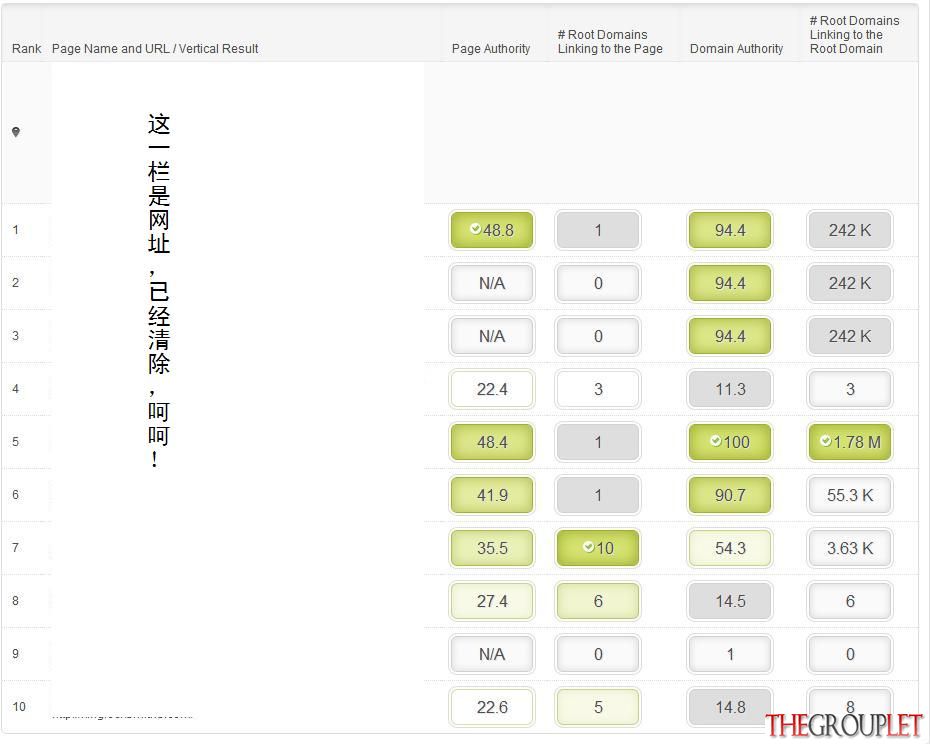Click the 6 linking root domains in rank 8 row

598,601
